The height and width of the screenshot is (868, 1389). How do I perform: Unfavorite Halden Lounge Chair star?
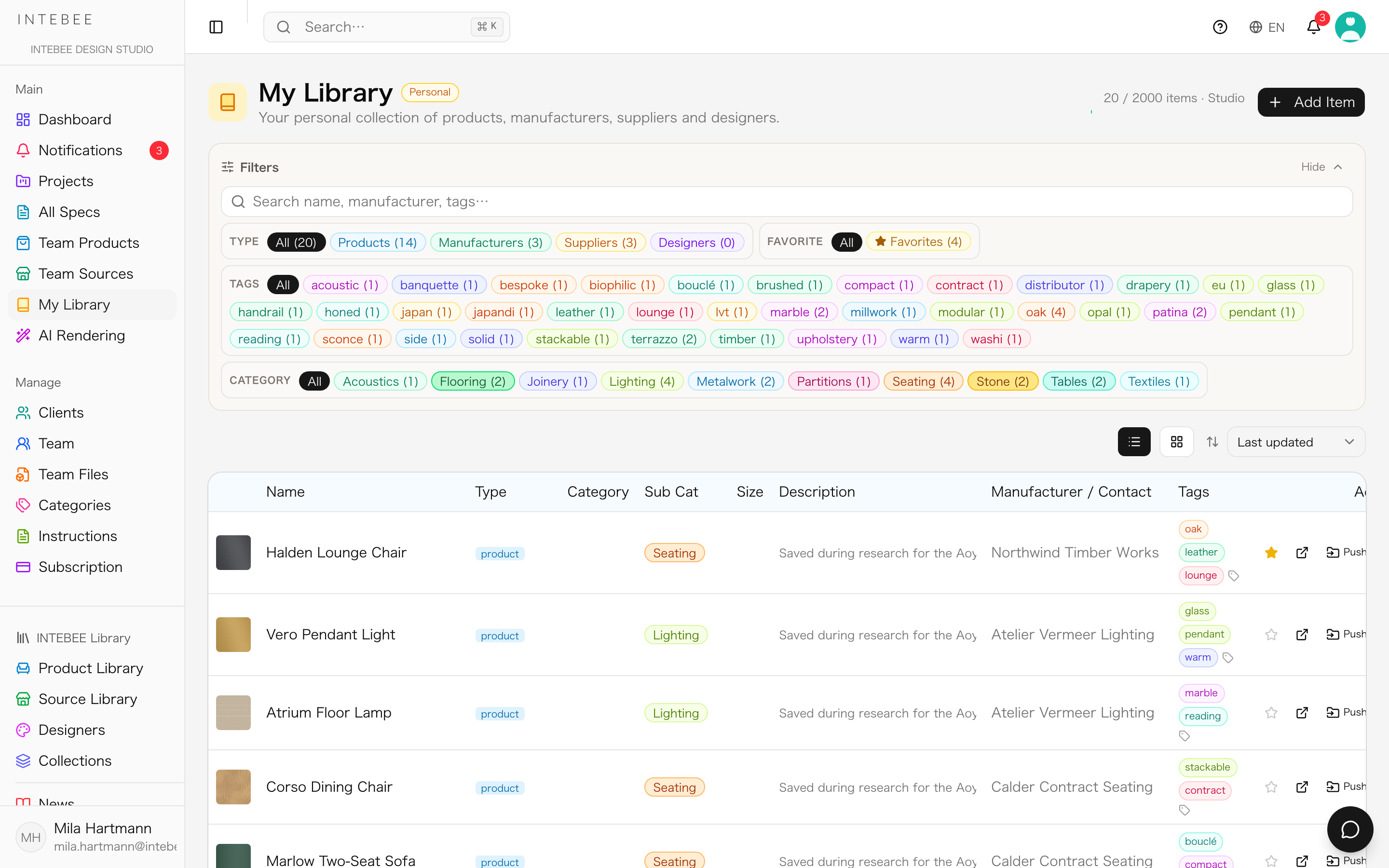pyautogui.click(x=1271, y=552)
